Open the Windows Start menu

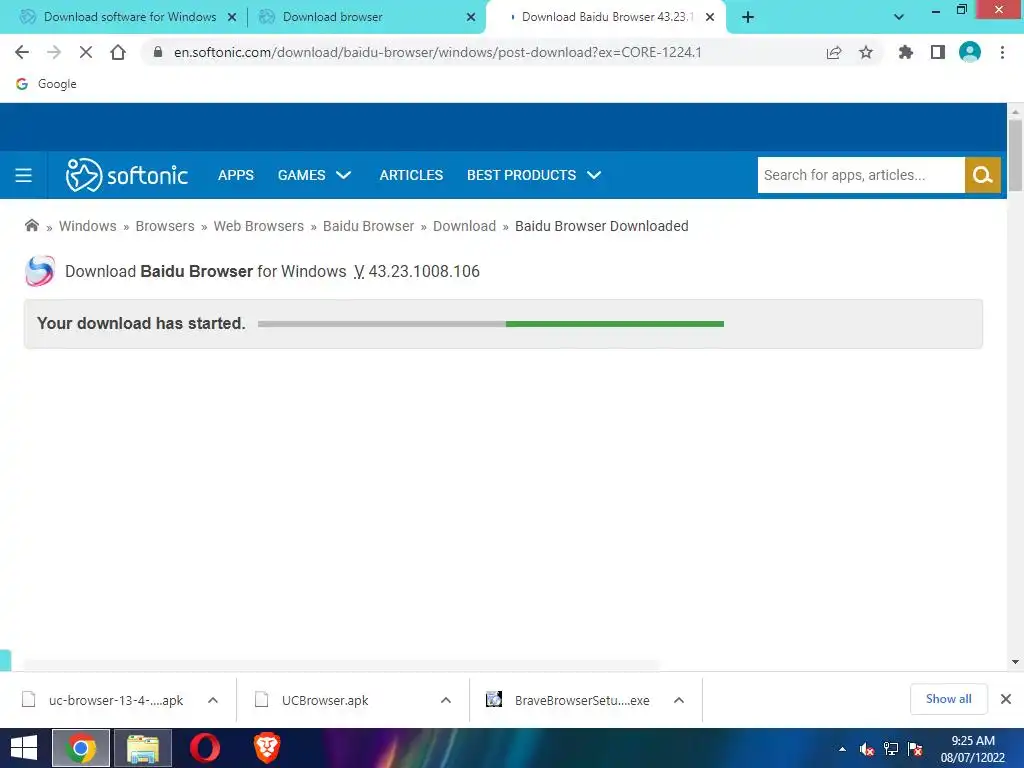point(24,748)
